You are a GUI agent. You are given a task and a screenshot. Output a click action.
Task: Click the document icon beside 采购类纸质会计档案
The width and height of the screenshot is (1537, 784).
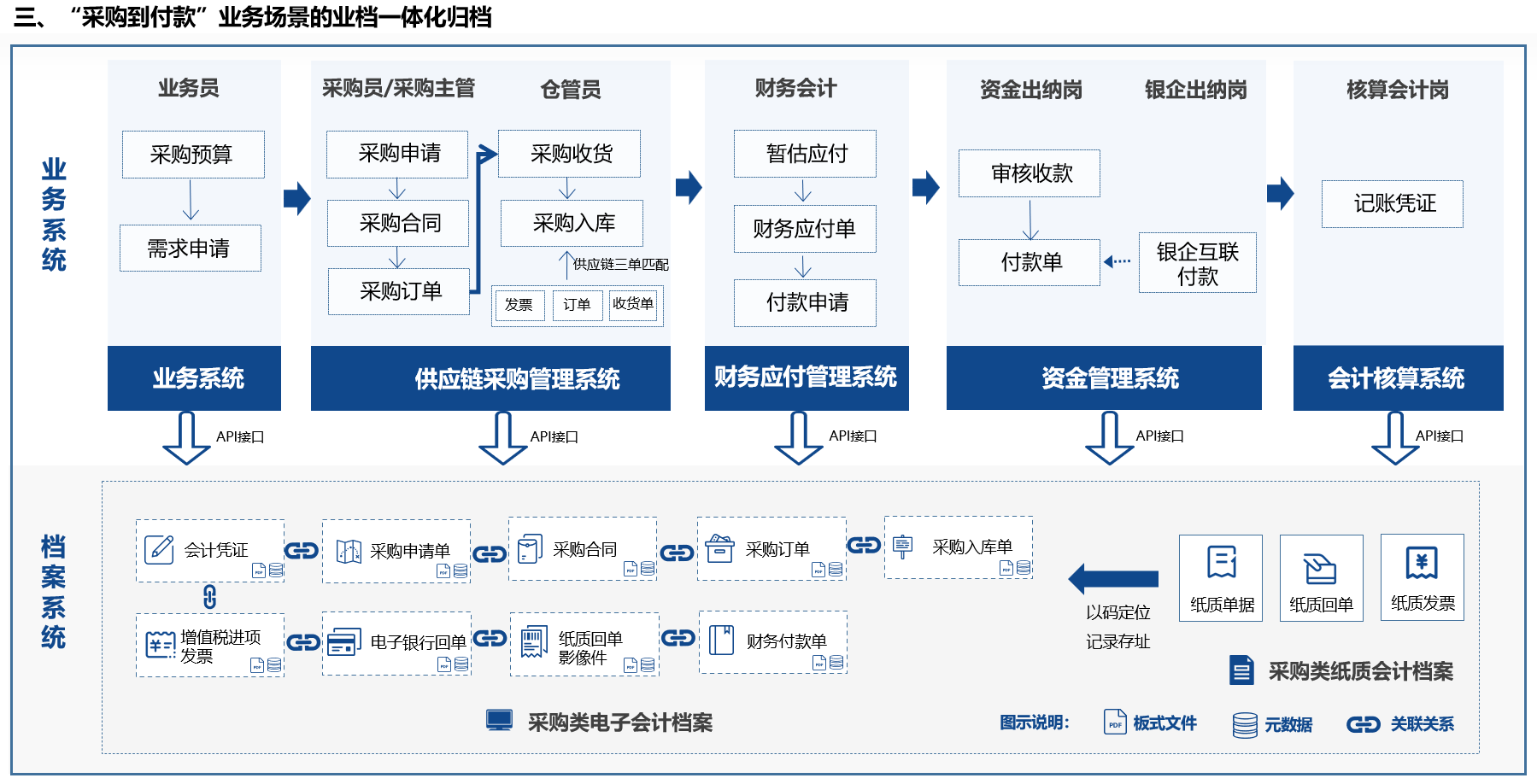click(x=1241, y=670)
